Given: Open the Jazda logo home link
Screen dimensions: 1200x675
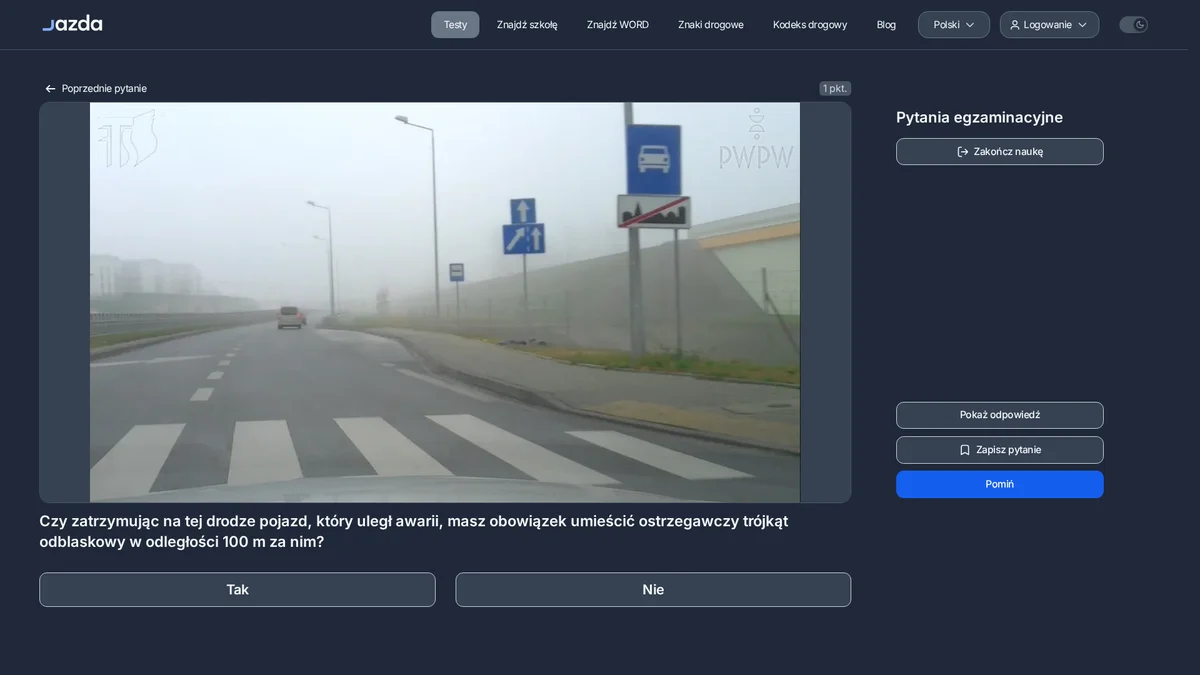Looking at the screenshot, I should tap(72, 24).
